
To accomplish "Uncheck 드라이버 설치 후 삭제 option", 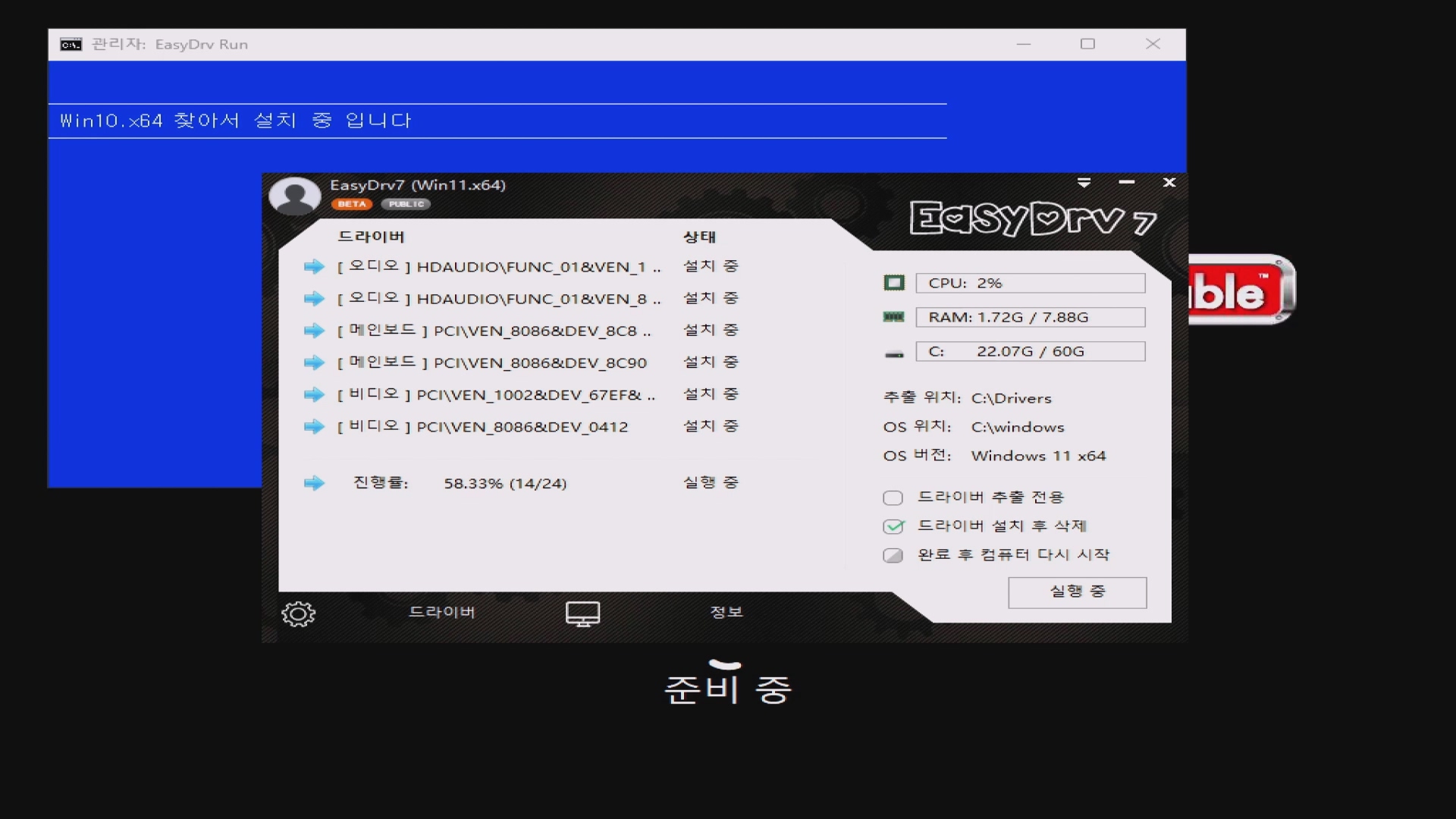I will click(893, 526).
